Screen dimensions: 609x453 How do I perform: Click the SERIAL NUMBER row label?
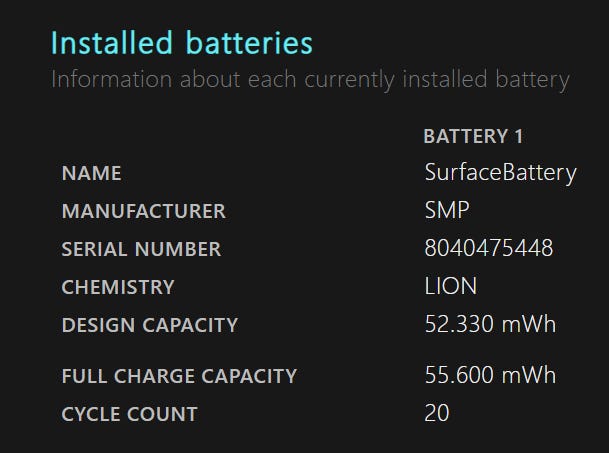click(x=141, y=249)
